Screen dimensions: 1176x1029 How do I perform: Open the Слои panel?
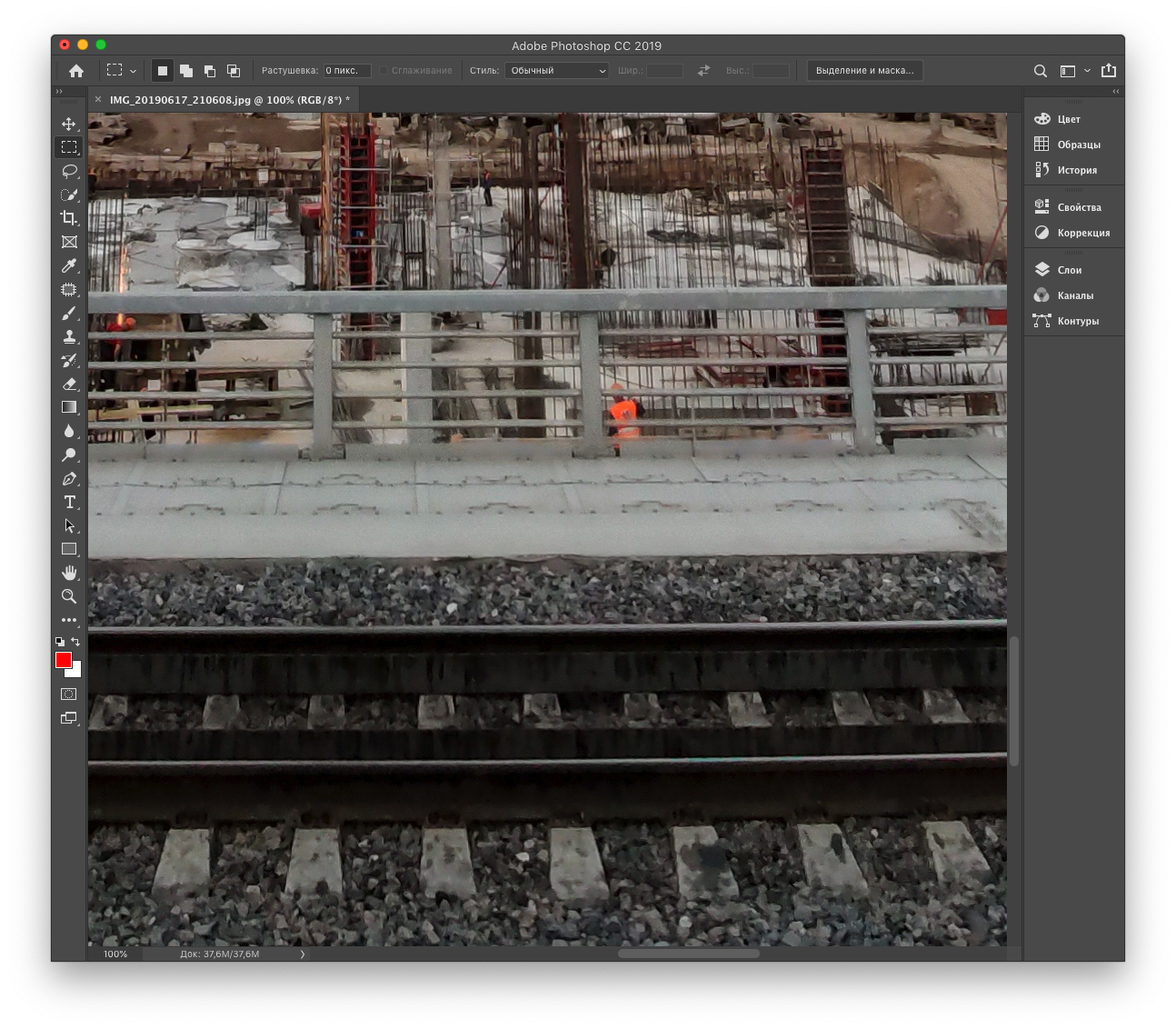1069,270
